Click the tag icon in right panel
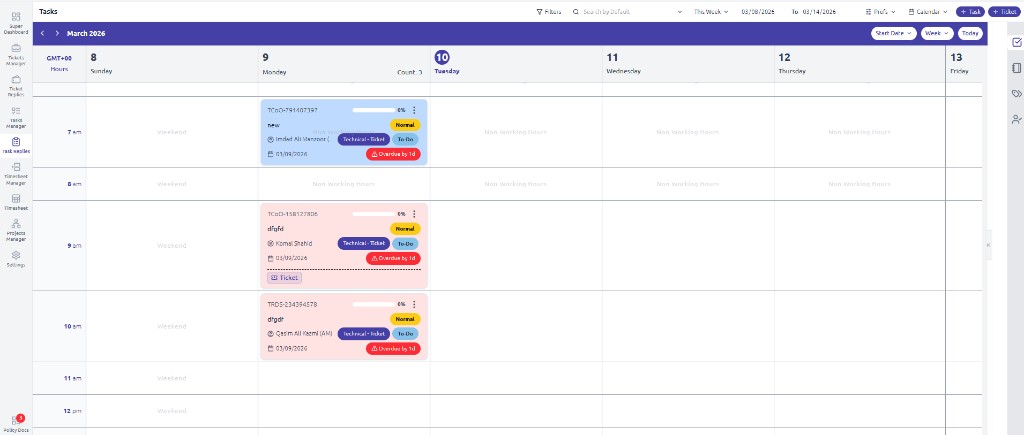 (x=1016, y=94)
